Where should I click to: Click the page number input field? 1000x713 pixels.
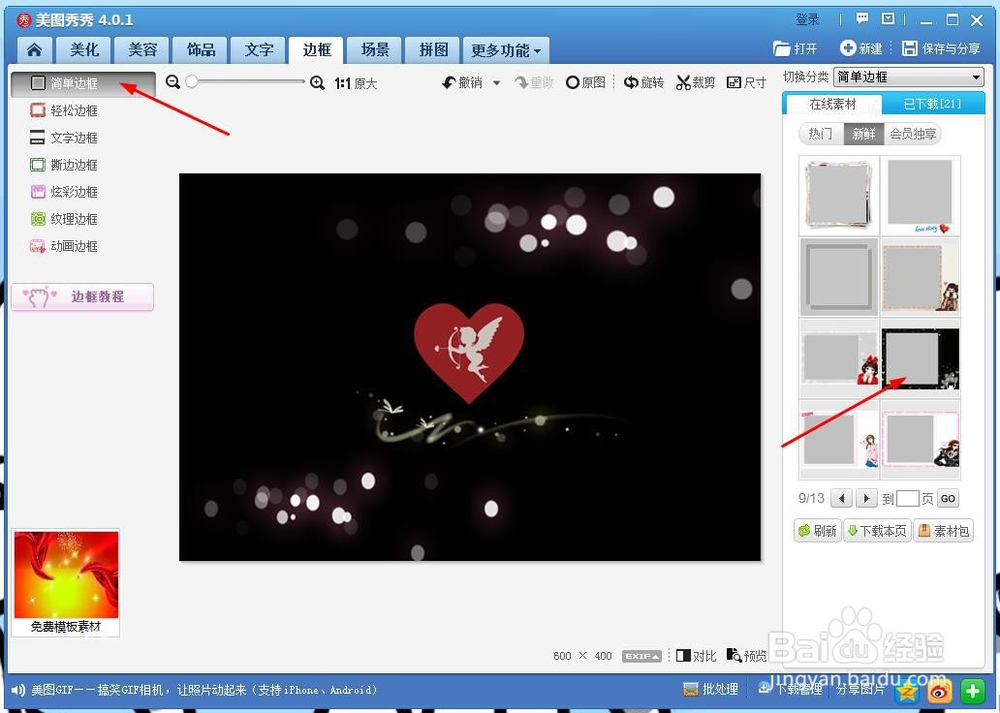point(907,498)
